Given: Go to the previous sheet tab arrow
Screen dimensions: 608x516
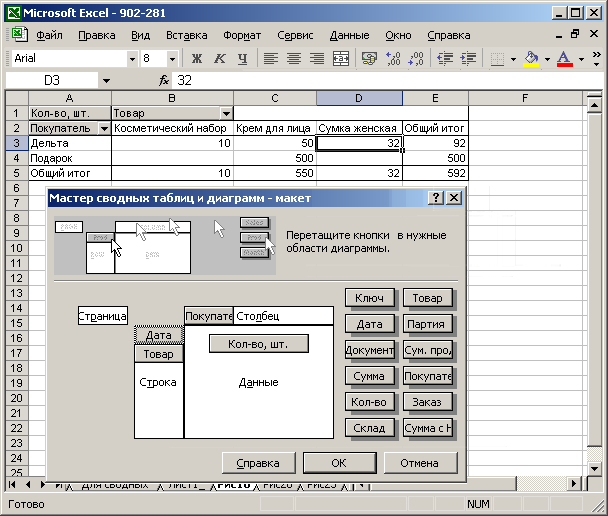Looking at the screenshot, I should point(28,484).
